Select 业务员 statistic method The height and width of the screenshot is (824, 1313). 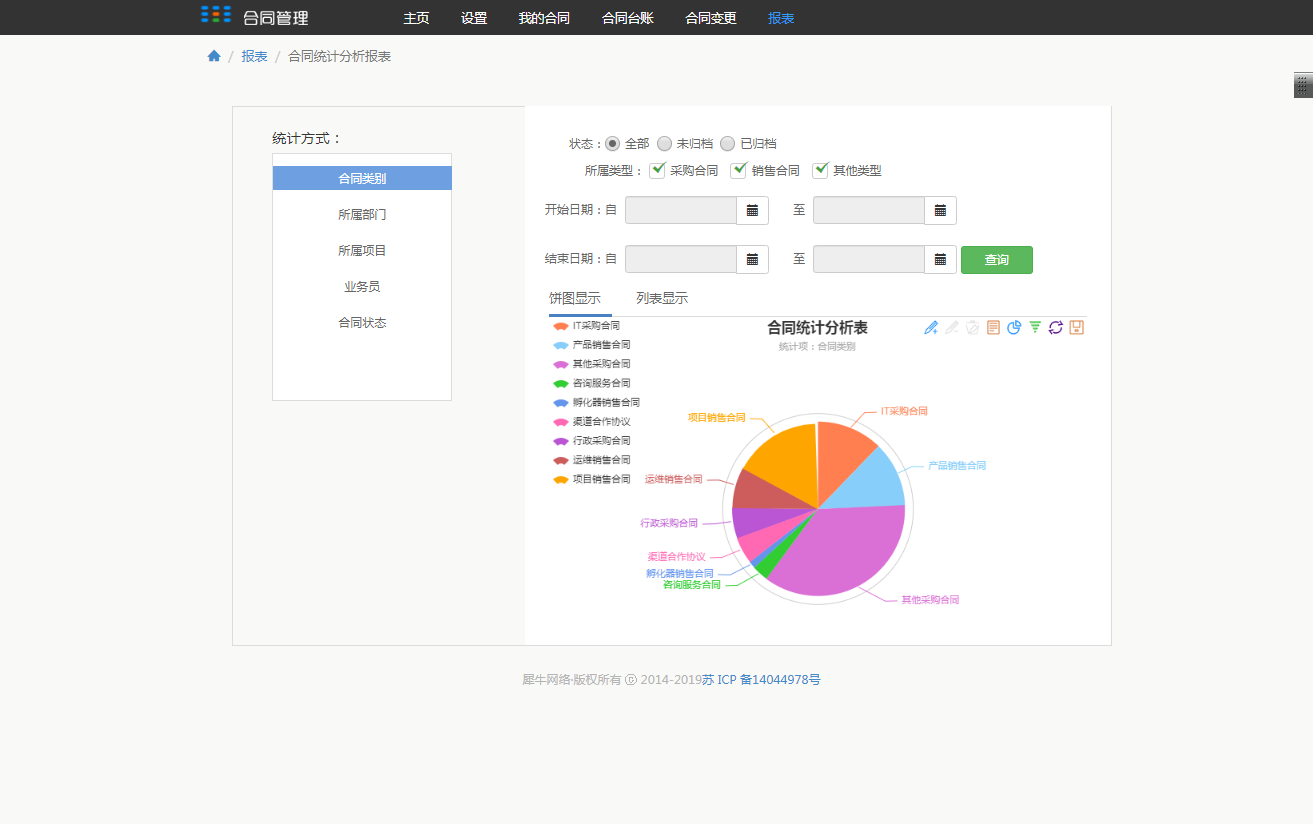(x=362, y=286)
